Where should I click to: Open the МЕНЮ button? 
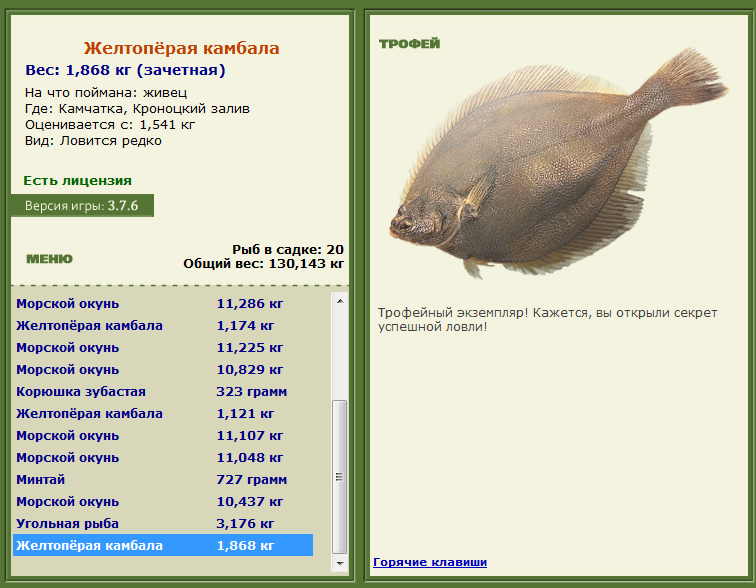click(x=49, y=259)
